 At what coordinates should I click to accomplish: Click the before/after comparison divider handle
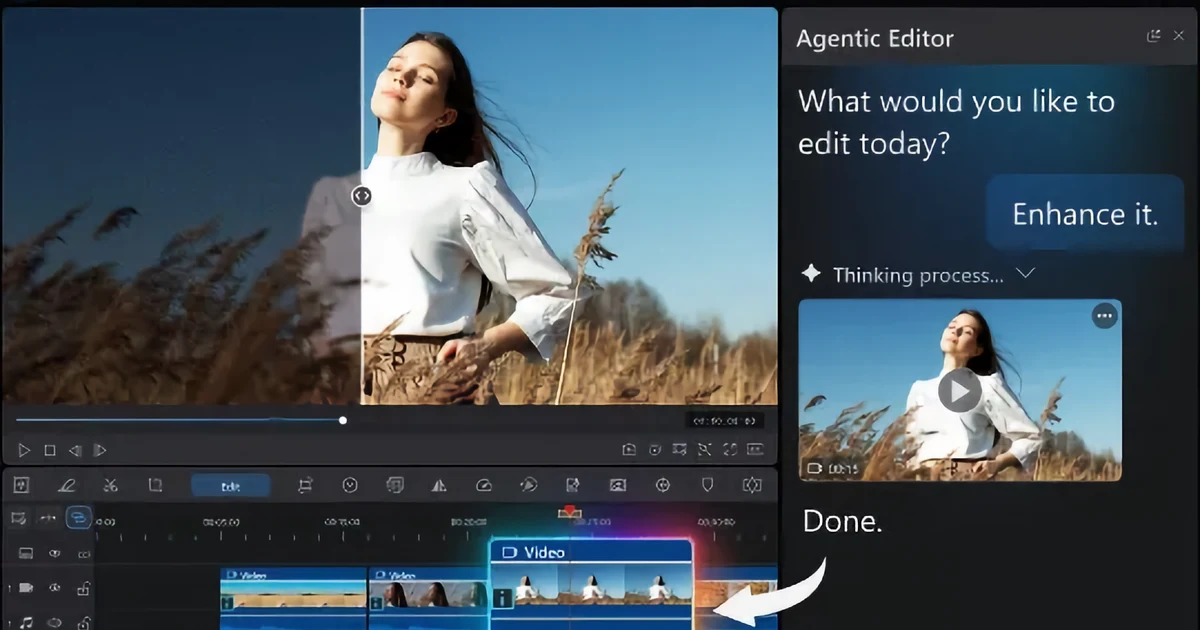[x=362, y=196]
